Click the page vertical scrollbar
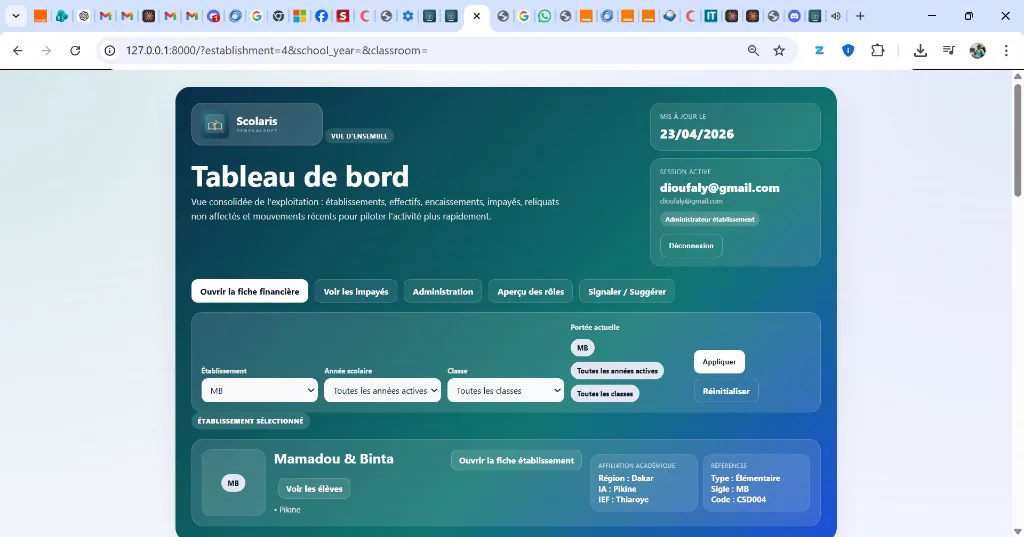The width and height of the screenshot is (1024, 537). tap(1017, 140)
